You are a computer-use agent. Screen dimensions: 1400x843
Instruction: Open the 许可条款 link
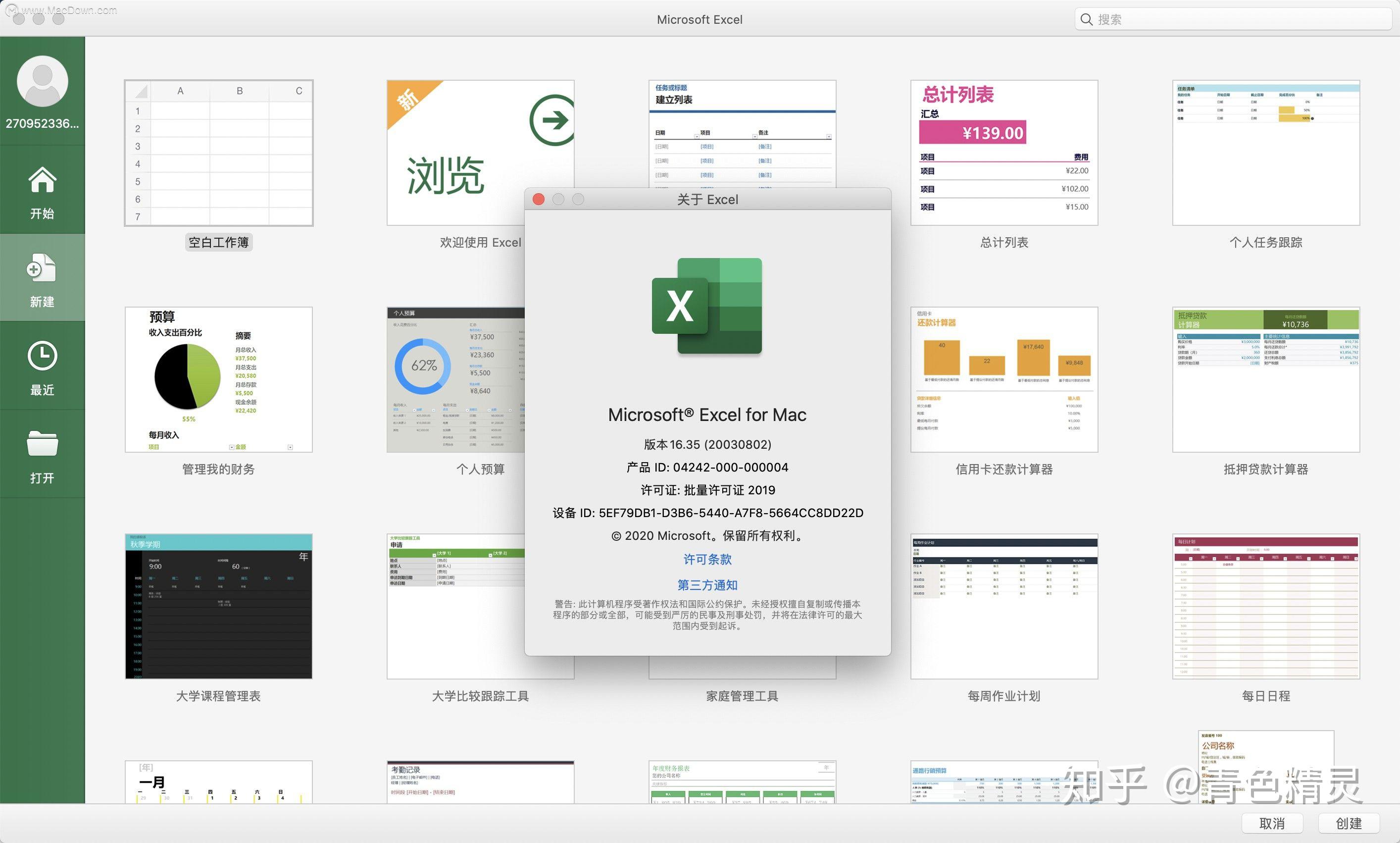point(707,560)
